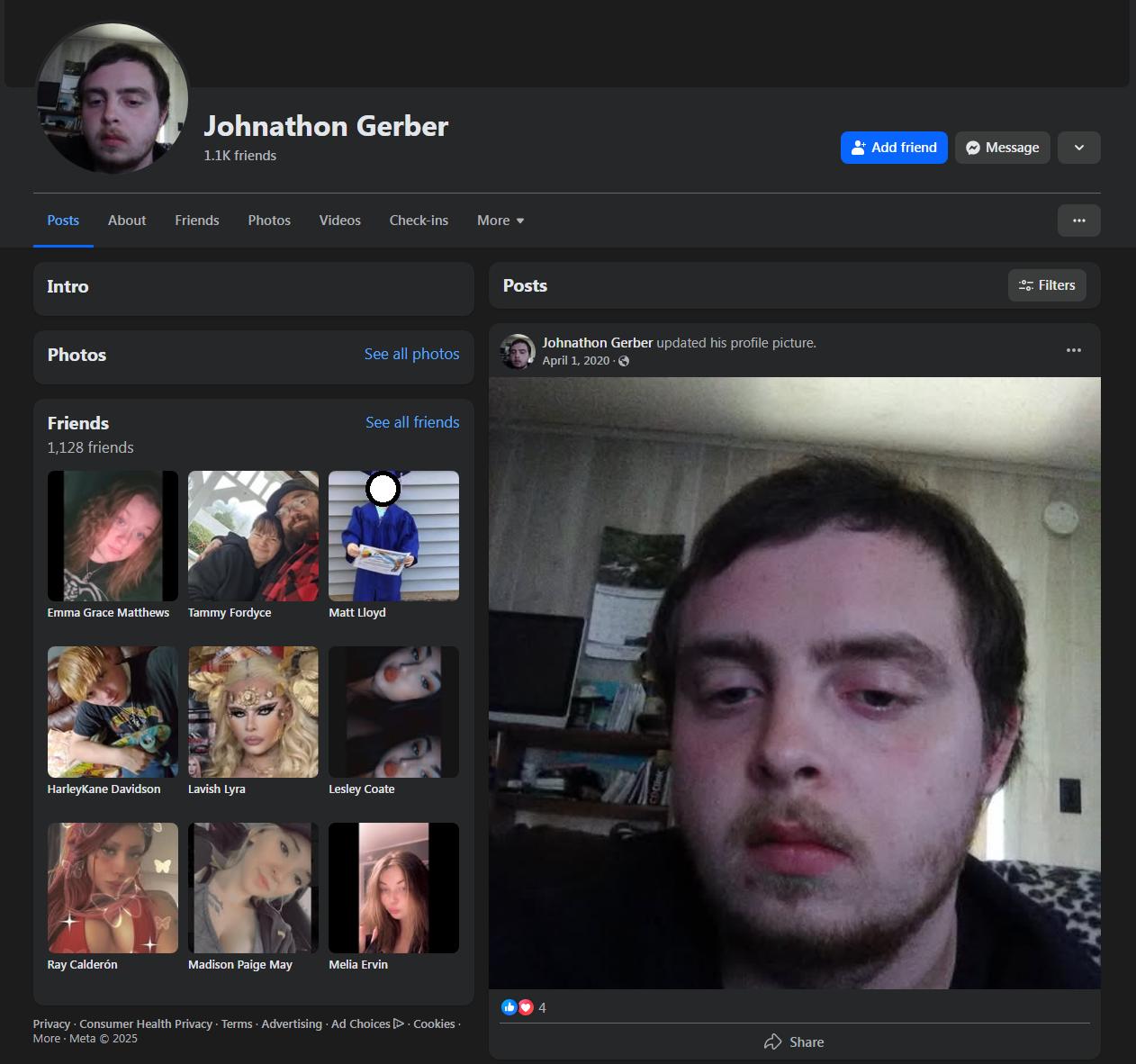This screenshot has height=1064, width=1136.
Task: Open the post's three-dots options menu
Action: coord(1073,350)
